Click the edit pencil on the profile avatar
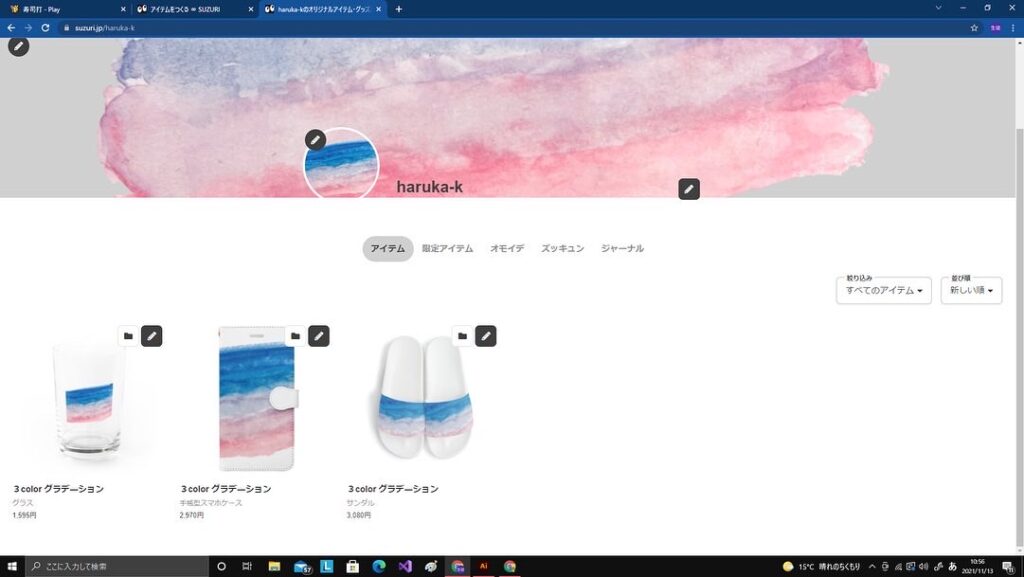The image size is (1024, 577). [x=315, y=140]
